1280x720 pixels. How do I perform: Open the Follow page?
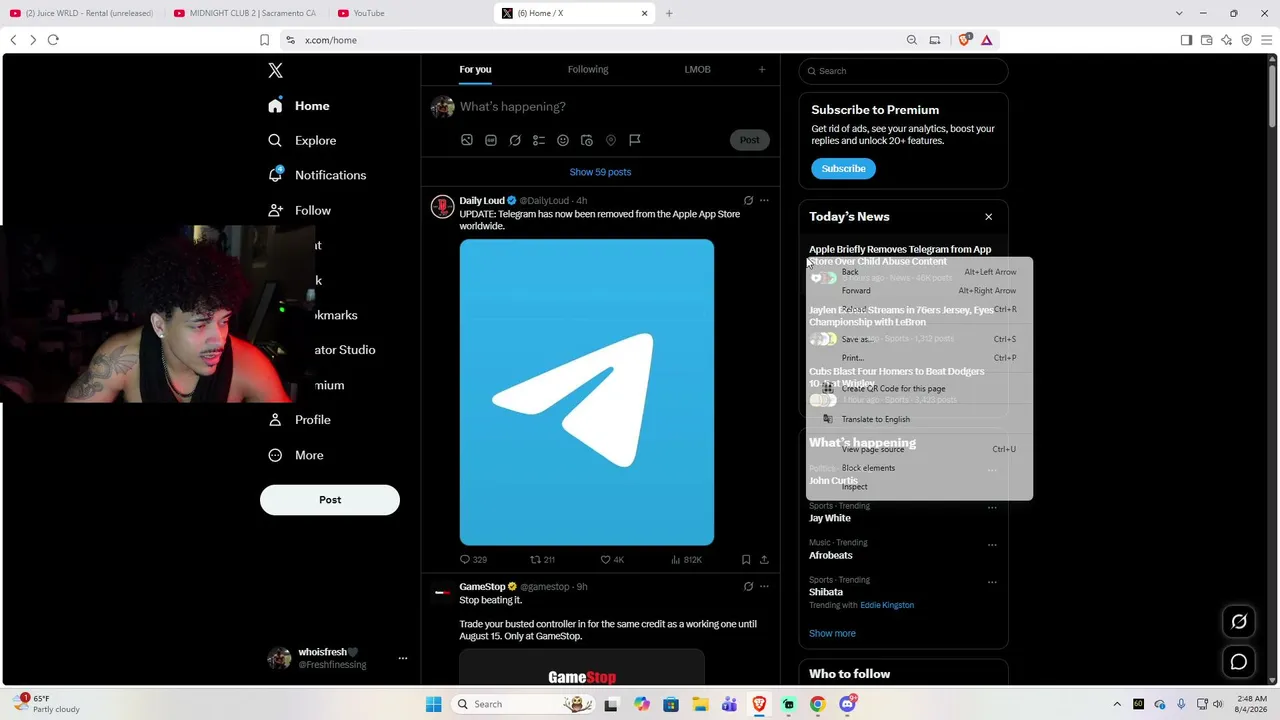(299, 211)
